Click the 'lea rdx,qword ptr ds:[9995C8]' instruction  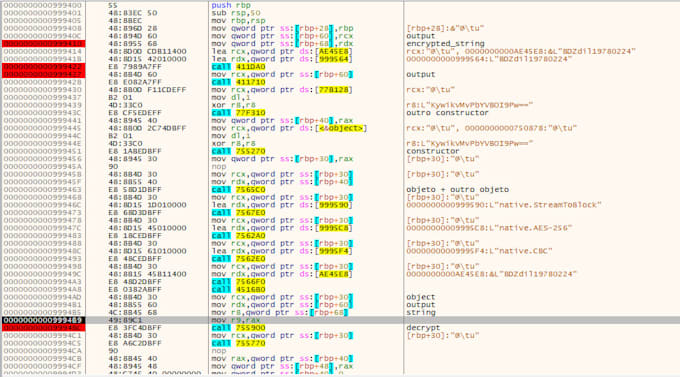pos(282,228)
